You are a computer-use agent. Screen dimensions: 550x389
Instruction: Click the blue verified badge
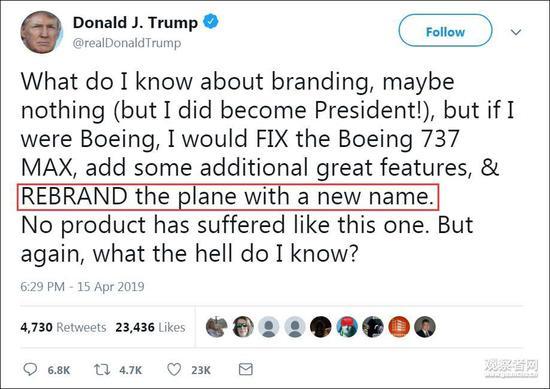pos(211,22)
